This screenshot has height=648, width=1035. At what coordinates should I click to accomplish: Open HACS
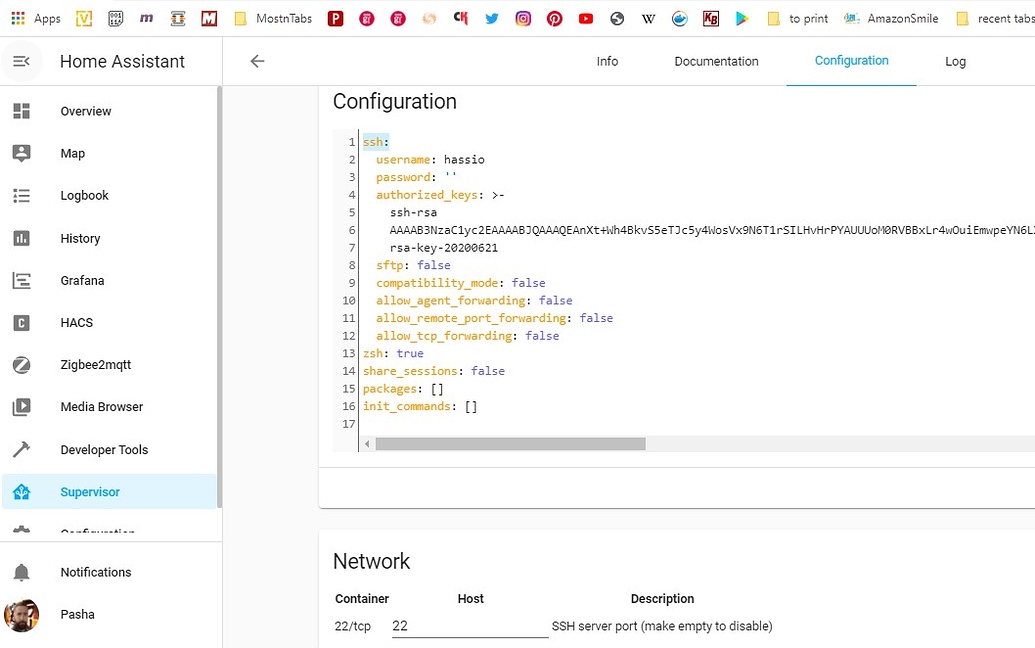click(x=76, y=322)
